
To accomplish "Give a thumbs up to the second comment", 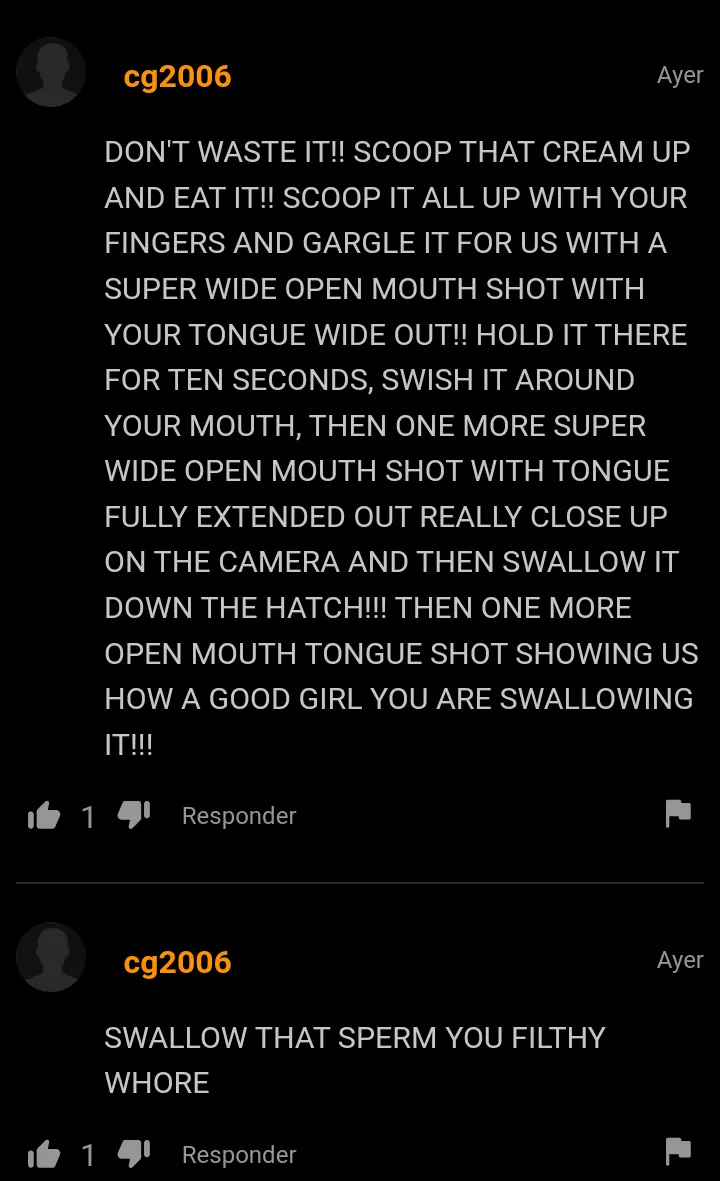I will [44, 1154].
